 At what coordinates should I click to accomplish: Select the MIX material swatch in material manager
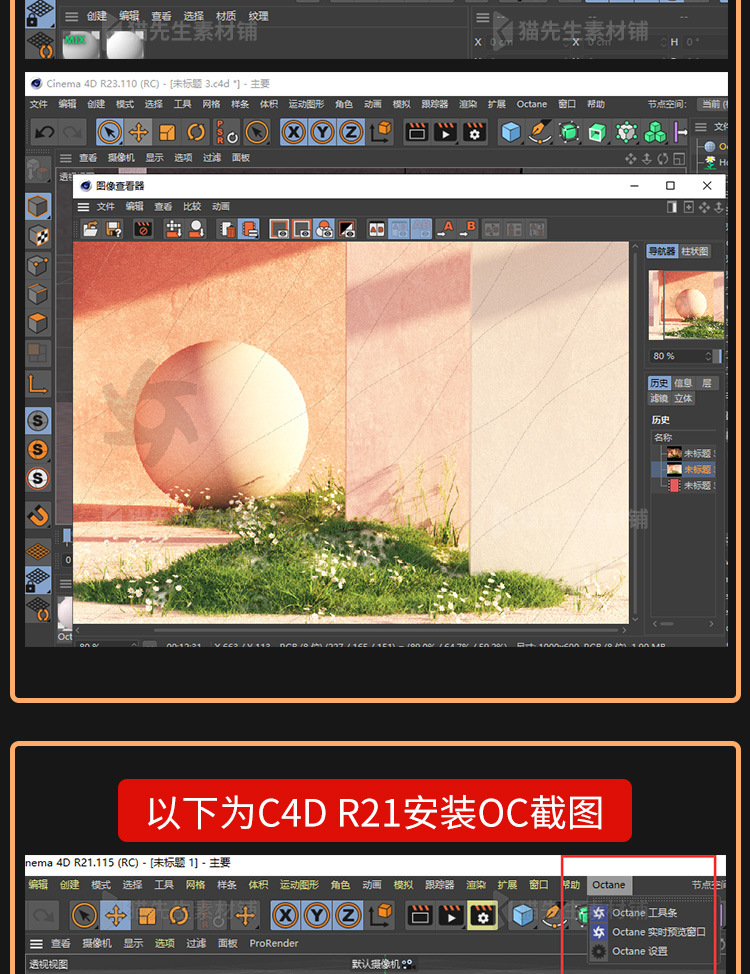pos(80,43)
